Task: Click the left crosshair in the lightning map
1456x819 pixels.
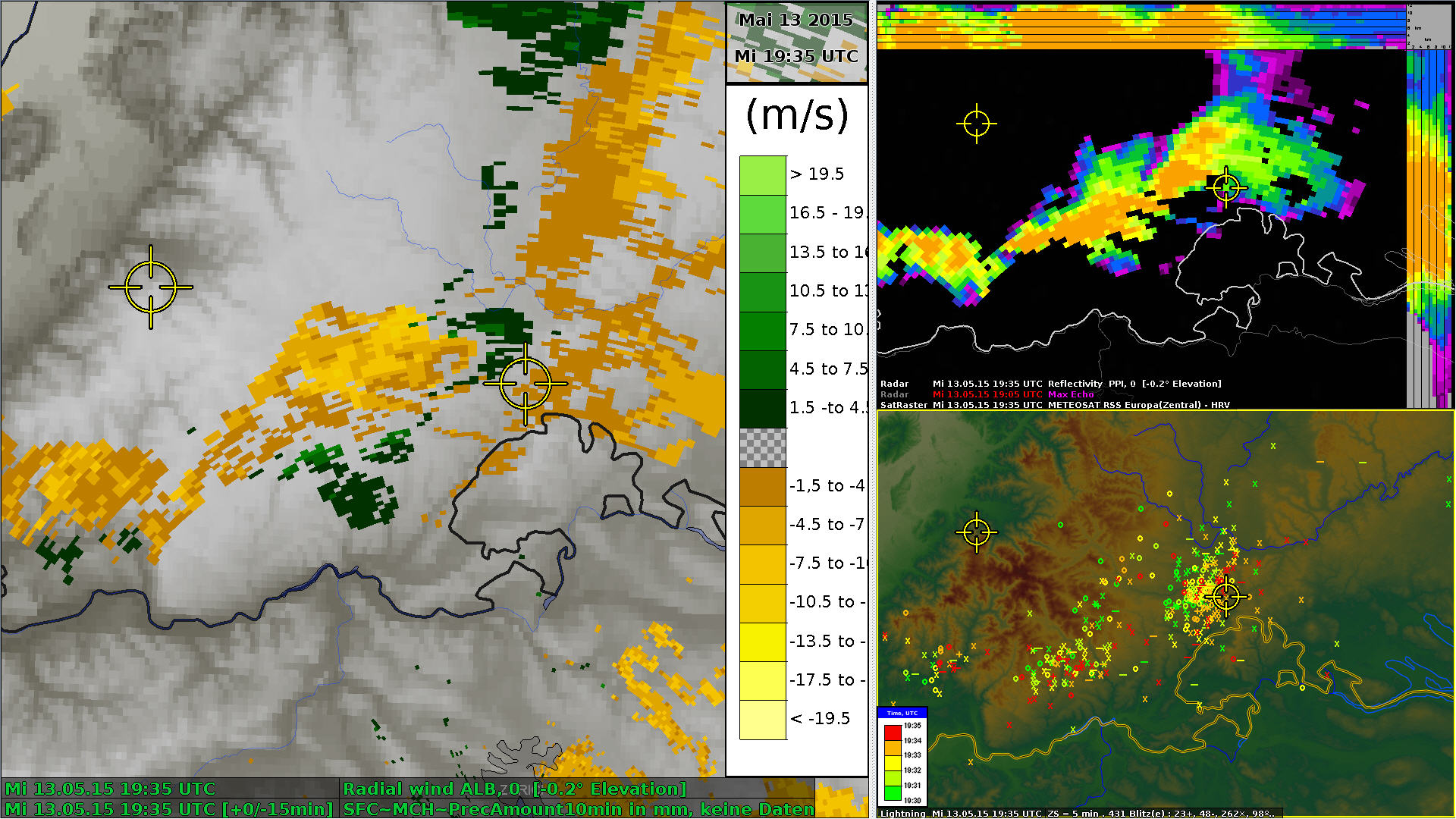Action: (976, 532)
